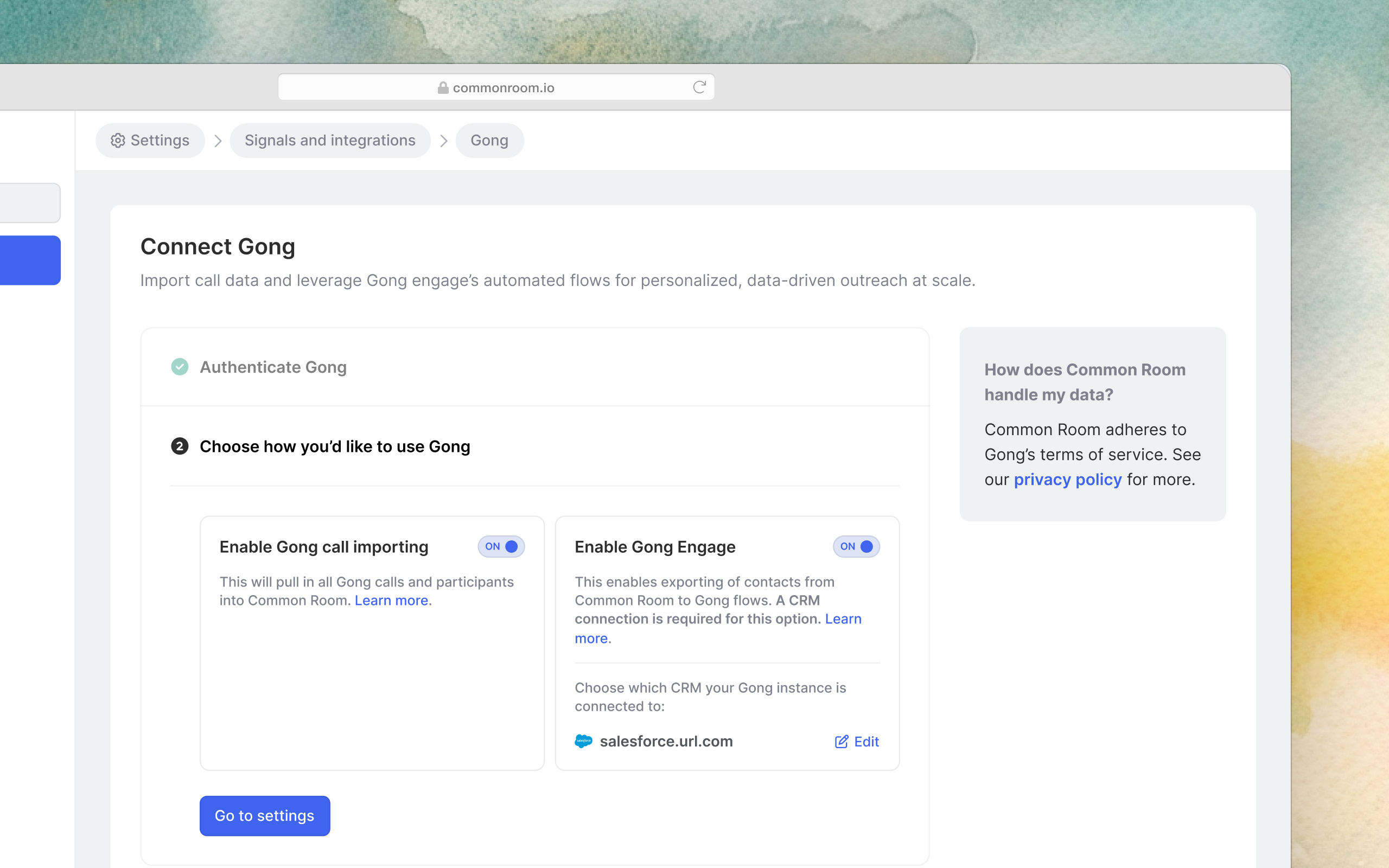Open the privacy policy link
Screen dimensions: 1389x868
coord(1067,480)
